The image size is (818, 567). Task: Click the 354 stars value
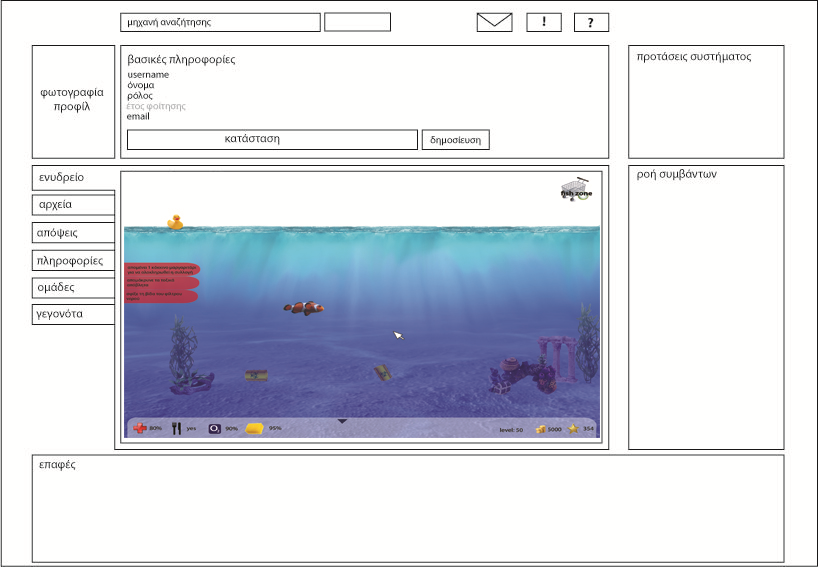pyautogui.click(x=588, y=429)
